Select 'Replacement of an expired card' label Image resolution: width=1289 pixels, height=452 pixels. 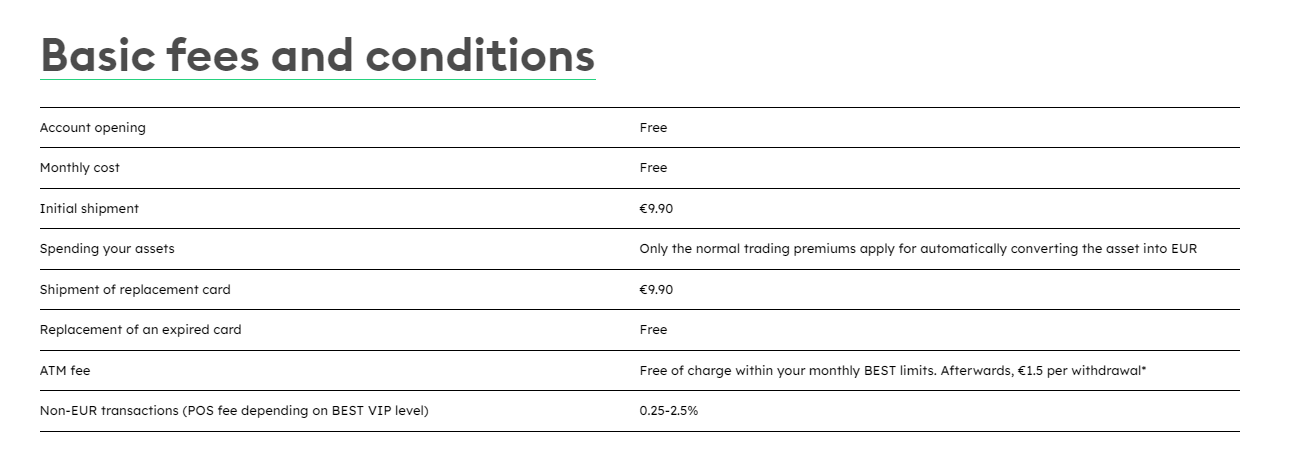click(140, 330)
